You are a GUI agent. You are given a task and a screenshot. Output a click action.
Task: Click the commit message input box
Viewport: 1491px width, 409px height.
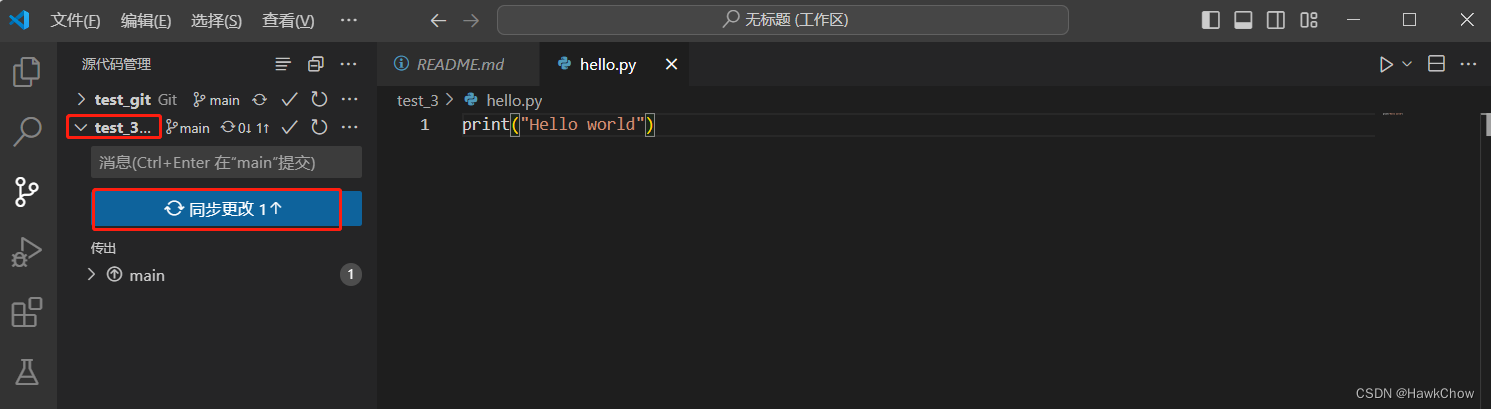point(226,162)
